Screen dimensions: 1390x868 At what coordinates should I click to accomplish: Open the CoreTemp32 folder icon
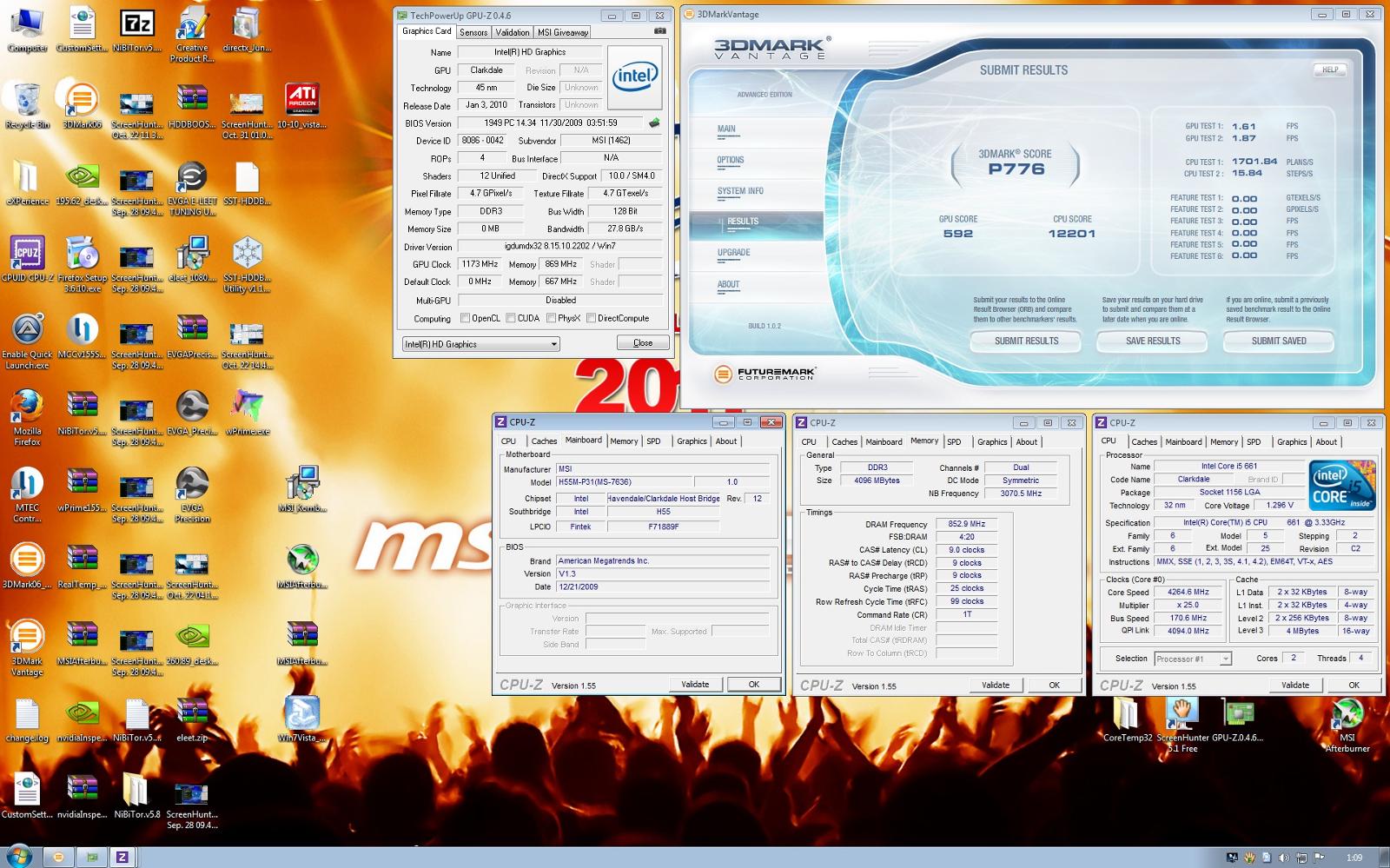1127,719
